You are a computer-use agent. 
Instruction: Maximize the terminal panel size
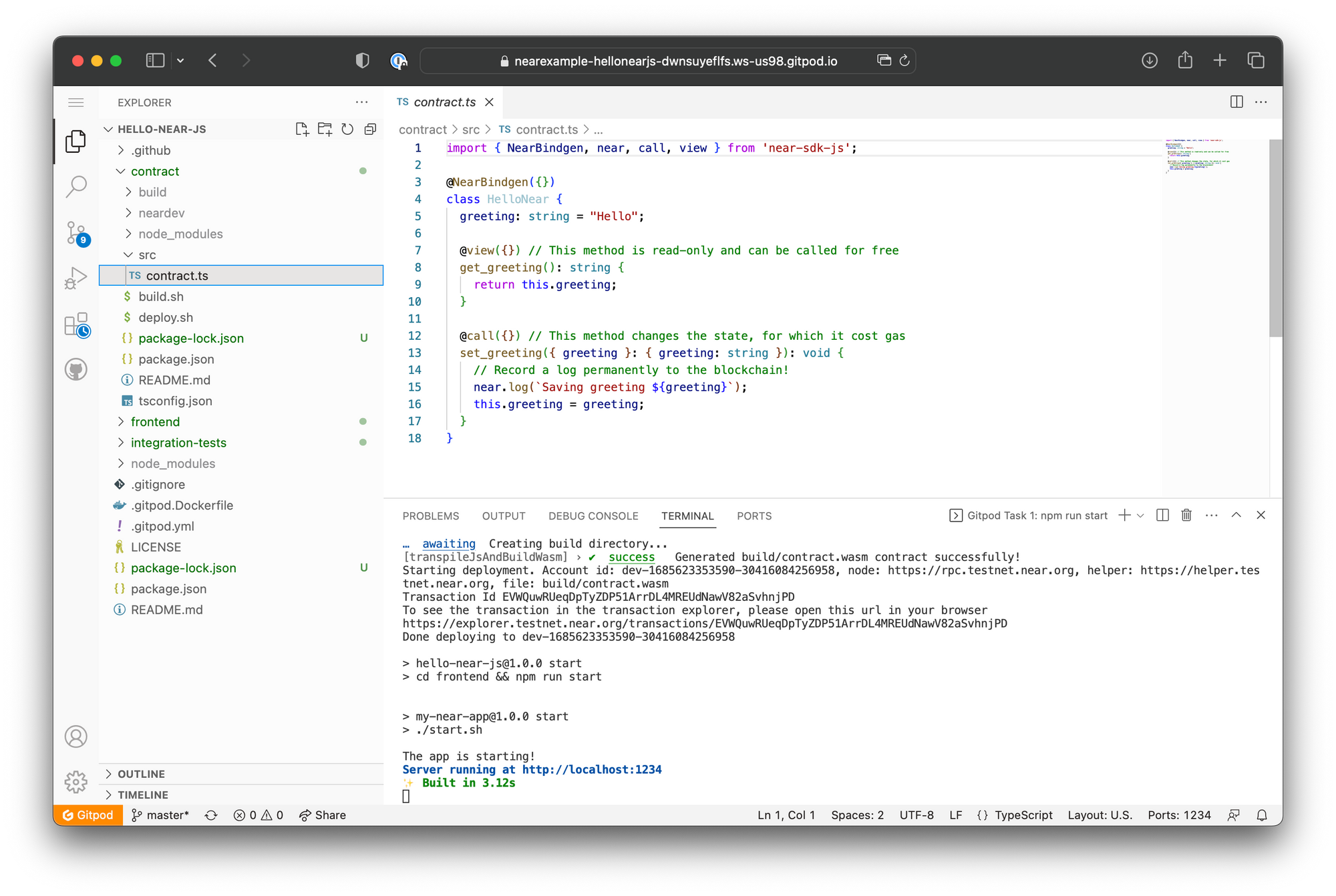1236,515
